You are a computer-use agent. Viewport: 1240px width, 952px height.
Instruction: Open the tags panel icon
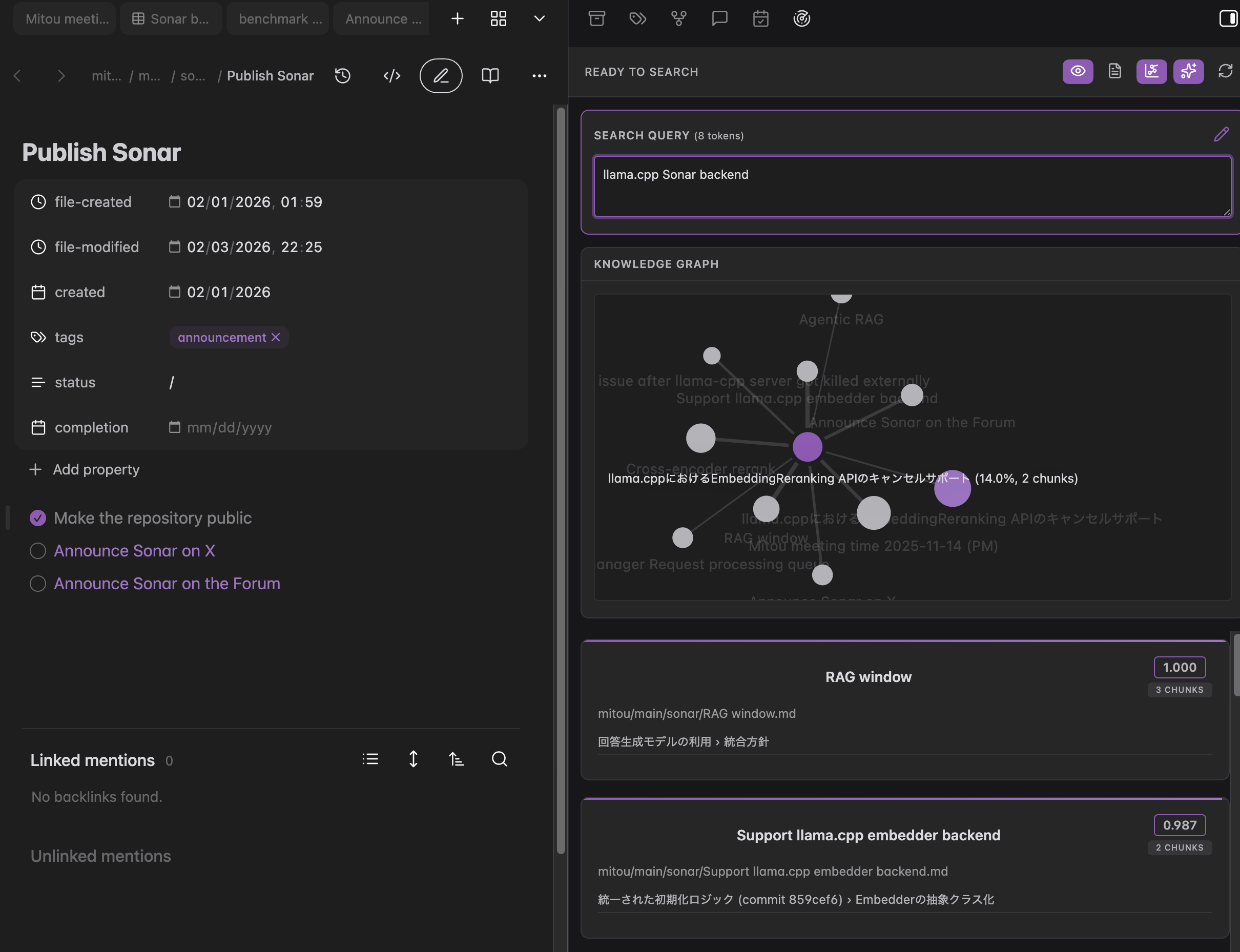pyautogui.click(x=637, y=18)
